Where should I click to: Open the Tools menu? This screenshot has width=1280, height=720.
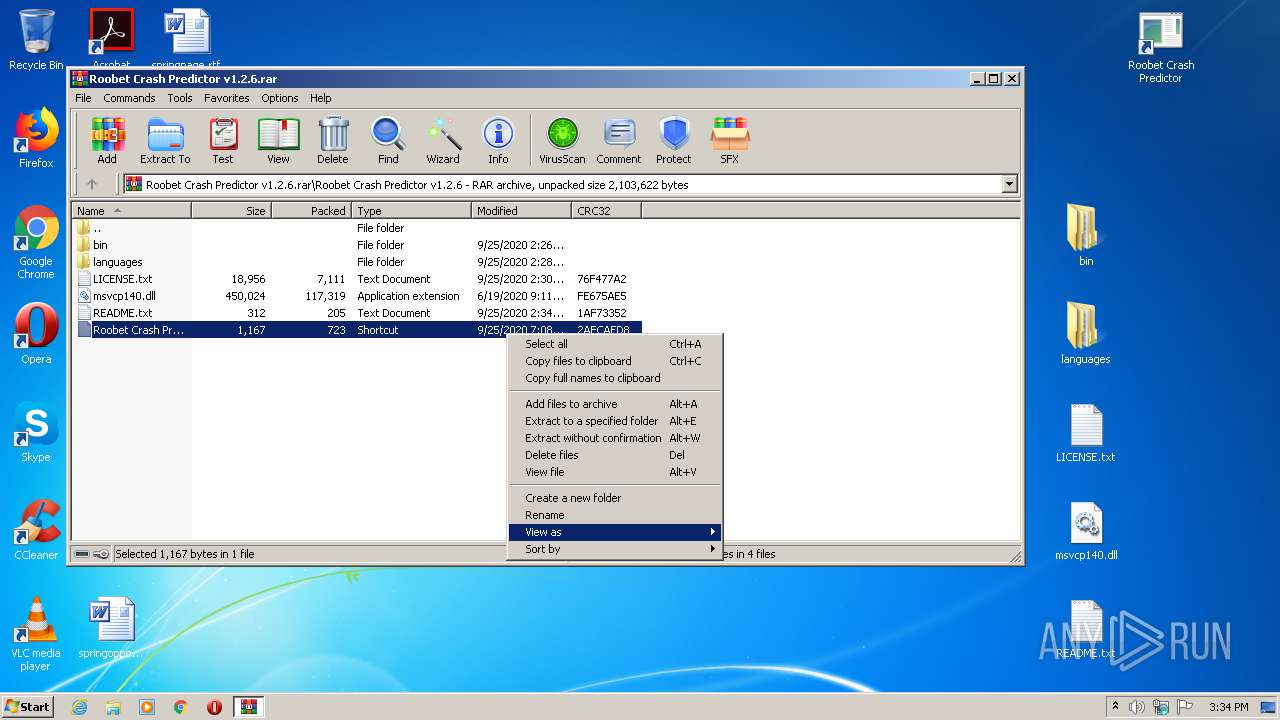click(180, 98)
